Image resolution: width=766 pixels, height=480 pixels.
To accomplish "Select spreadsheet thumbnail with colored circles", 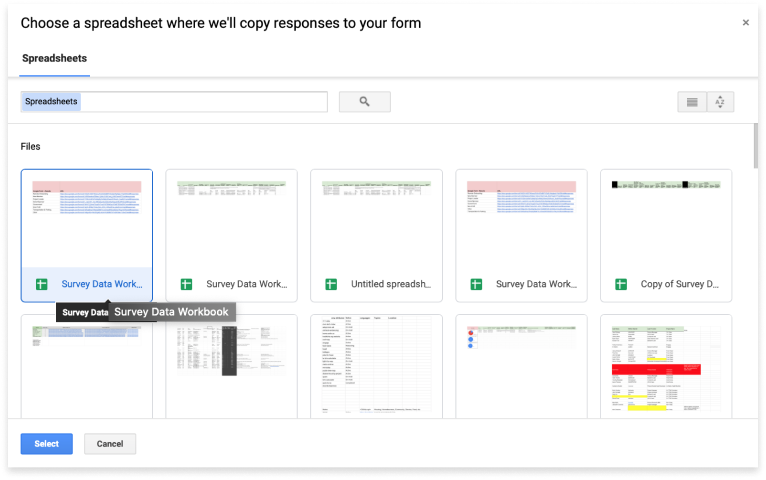I will click(521, 367).
